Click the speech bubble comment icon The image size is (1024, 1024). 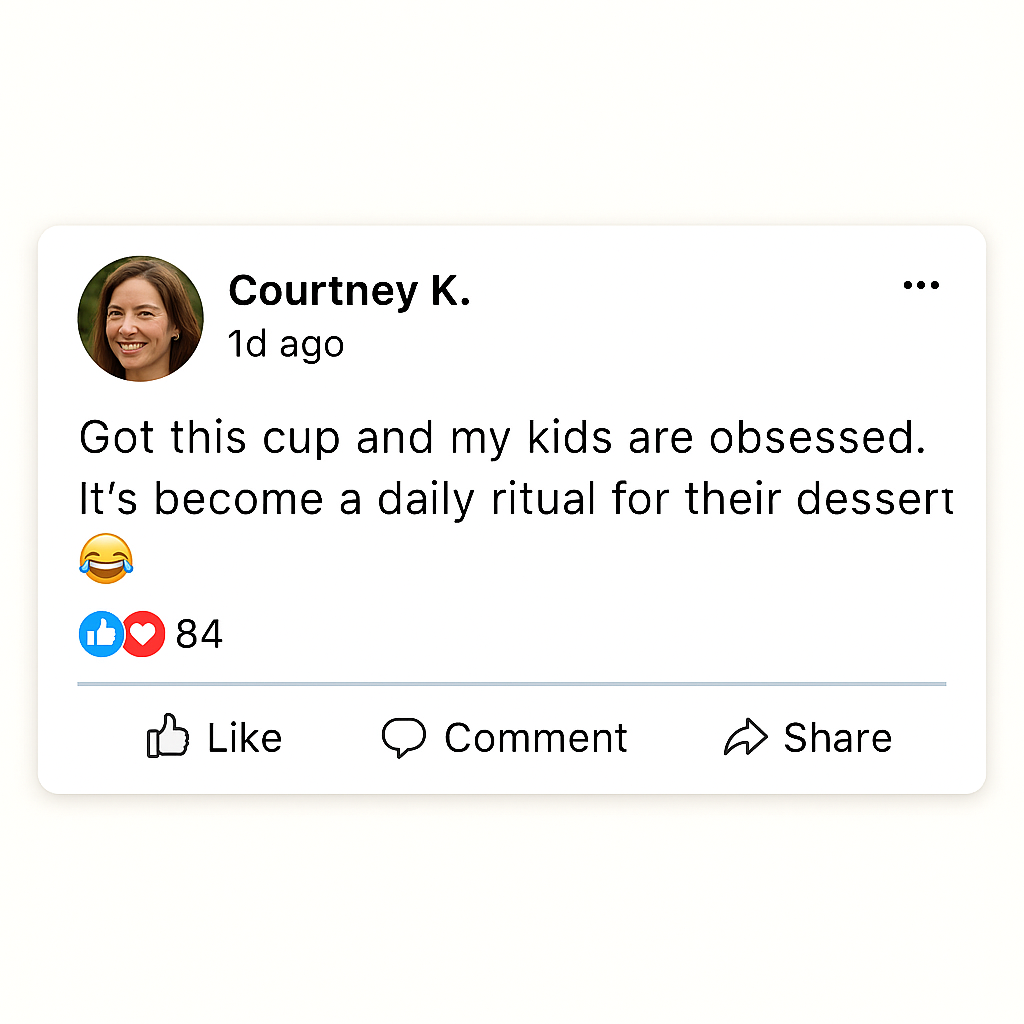404,738
